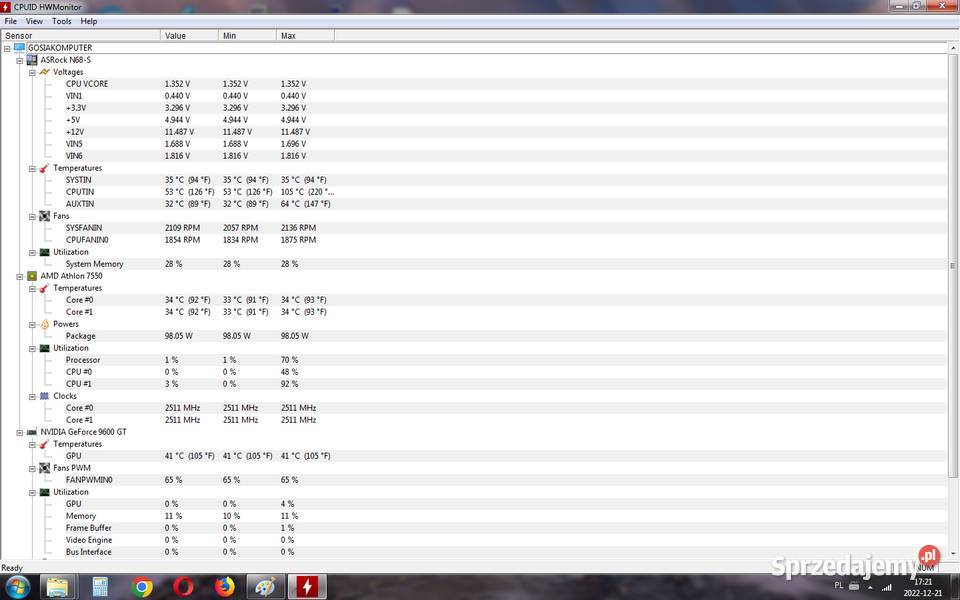Viewport: 960px width, 600px height.
Task: Click the scroll down arrow
Action: coord(953,554)
